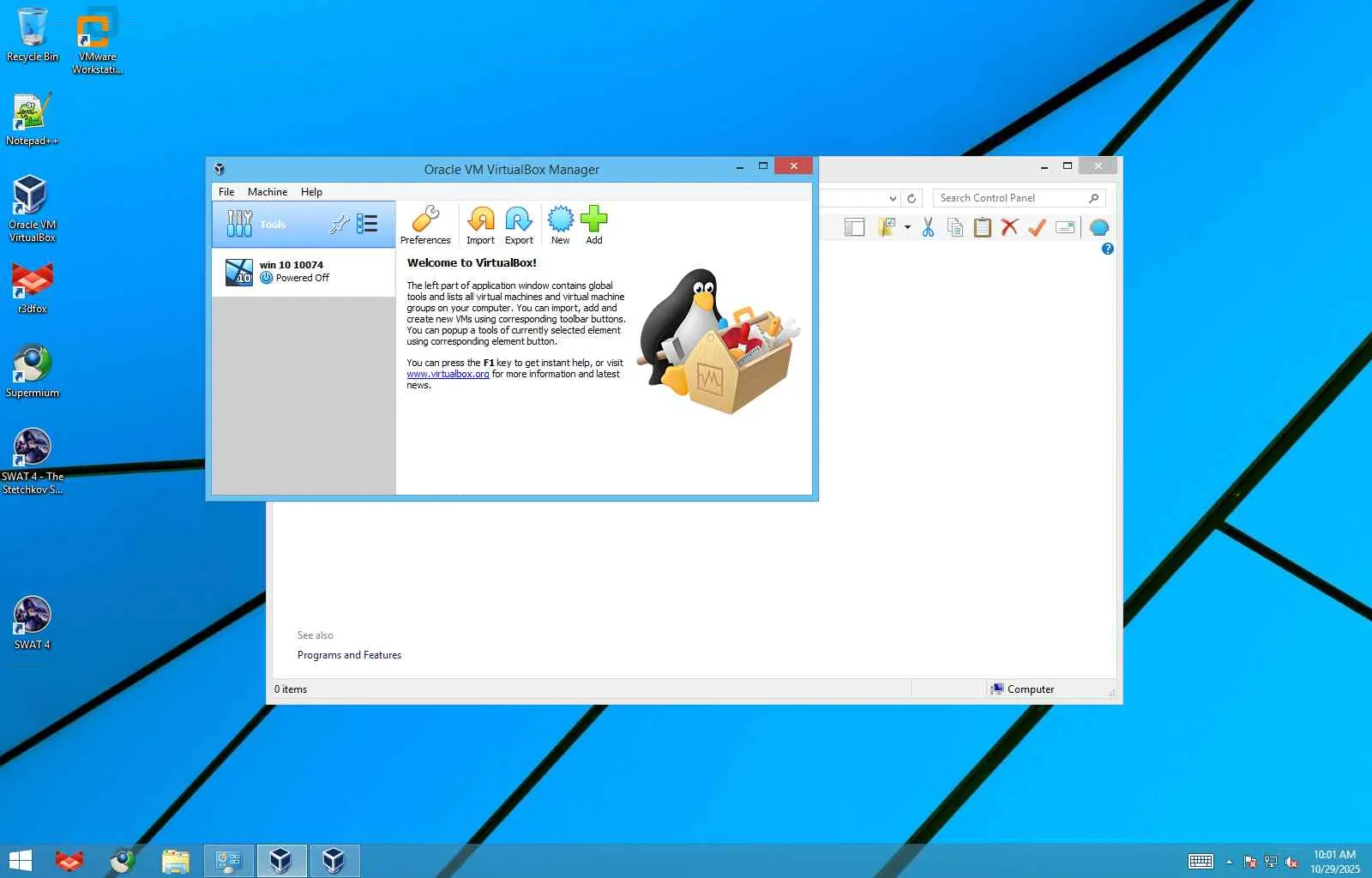Click the red X Delete icon
This screenshot has width=1372, height=878.
coord(1009,227)
